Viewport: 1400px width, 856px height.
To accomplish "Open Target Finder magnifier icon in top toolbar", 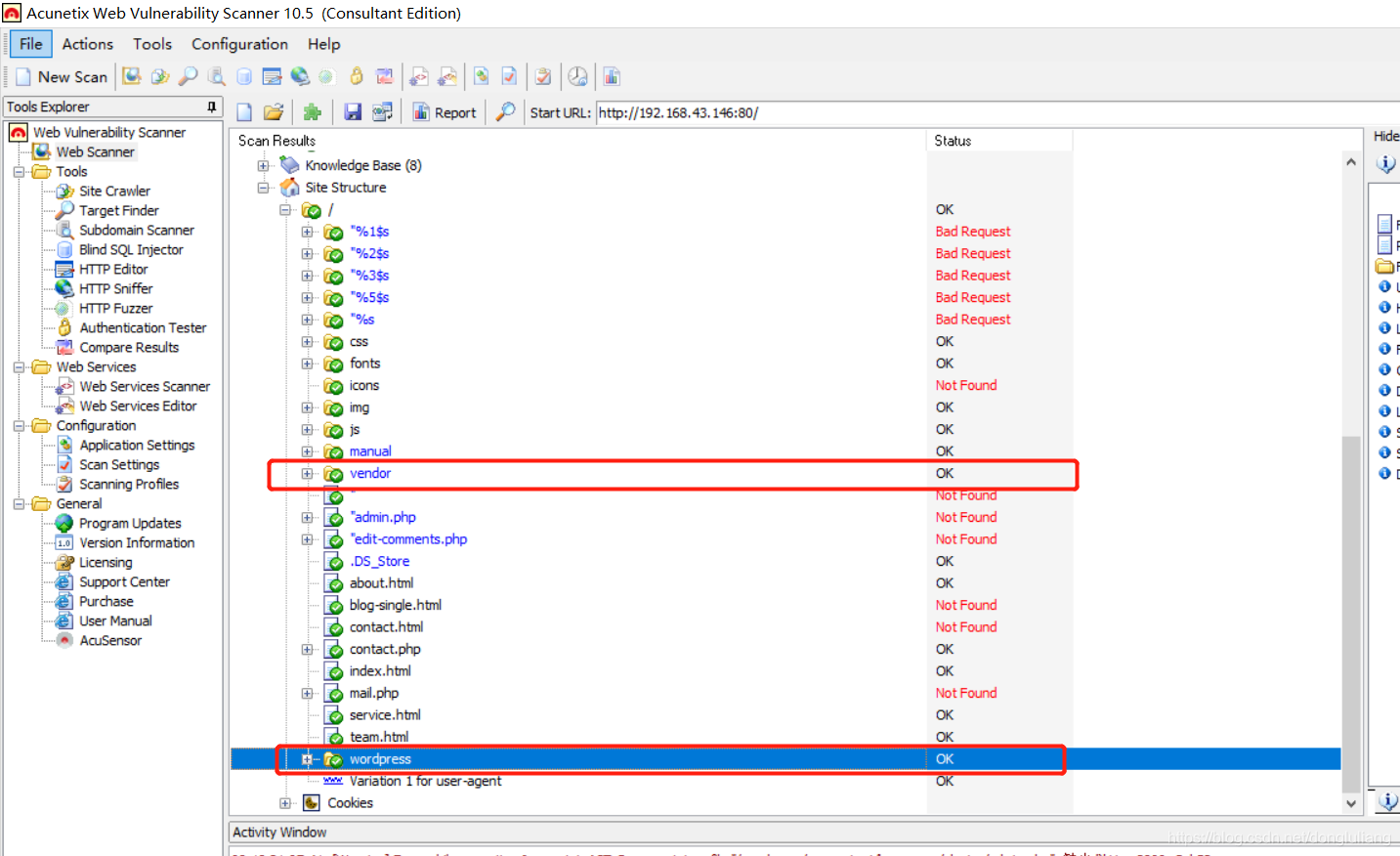I will 189,76.
